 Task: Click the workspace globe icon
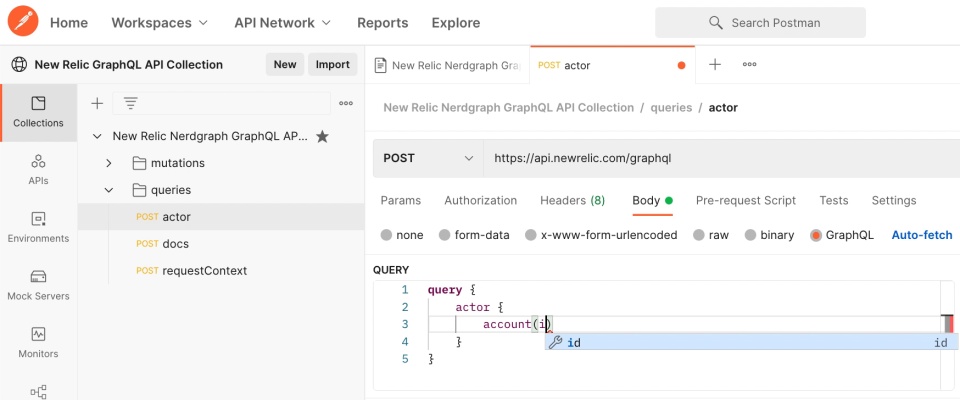pyautogui.click(x=20, y=64)
